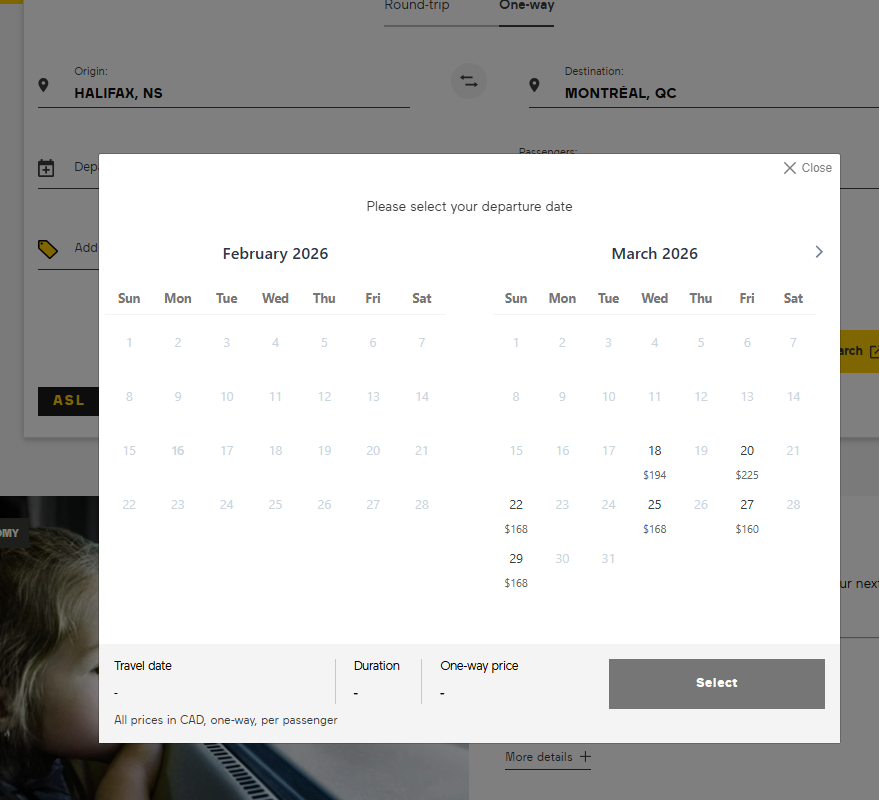The width and height of the screenshot is (879, 800).
Task: Advance calendar to April using the right chevron
Action: tap(818, 251)
